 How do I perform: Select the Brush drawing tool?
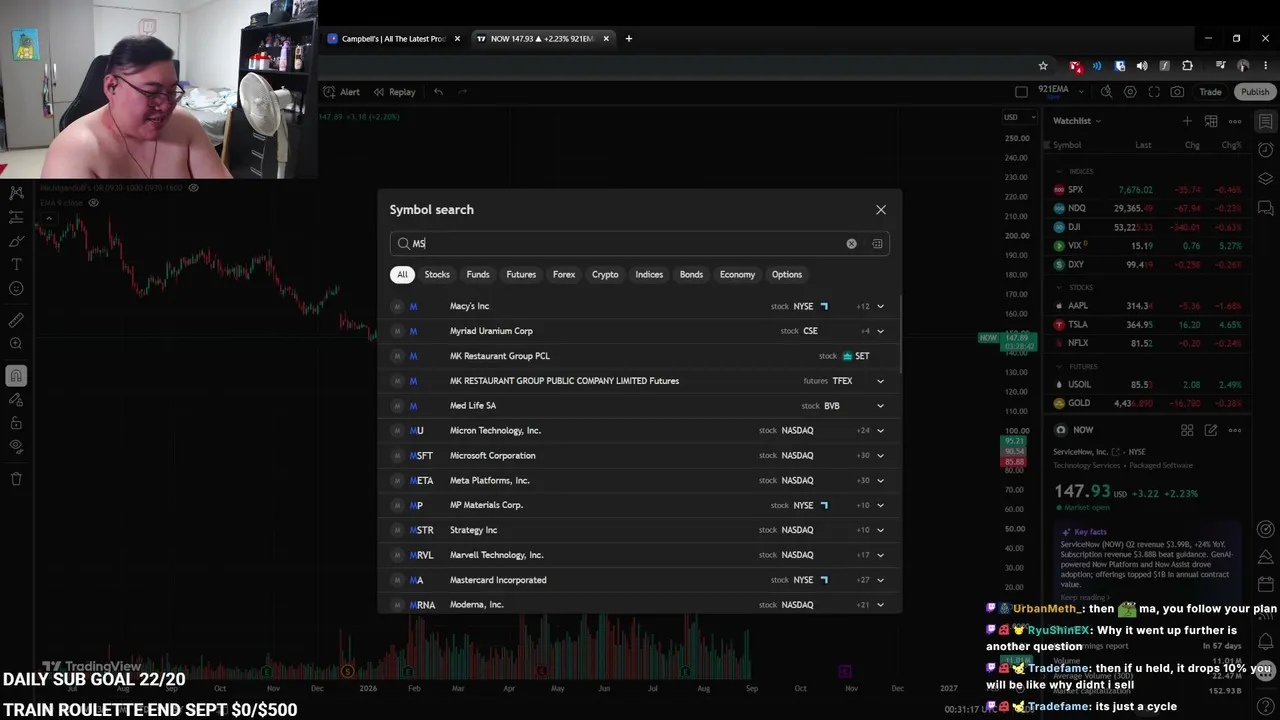[16, 241]
